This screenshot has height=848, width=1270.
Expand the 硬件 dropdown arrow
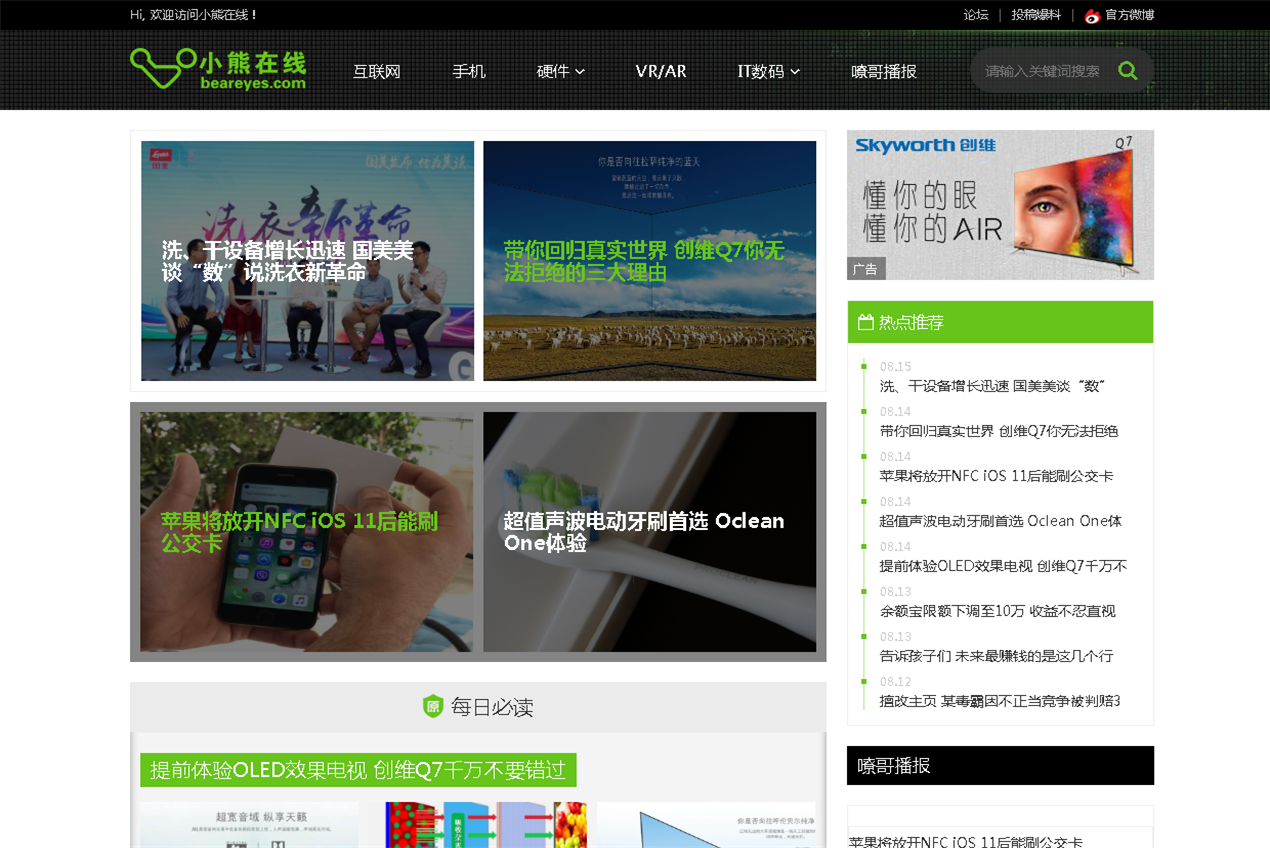coord(580,72)
